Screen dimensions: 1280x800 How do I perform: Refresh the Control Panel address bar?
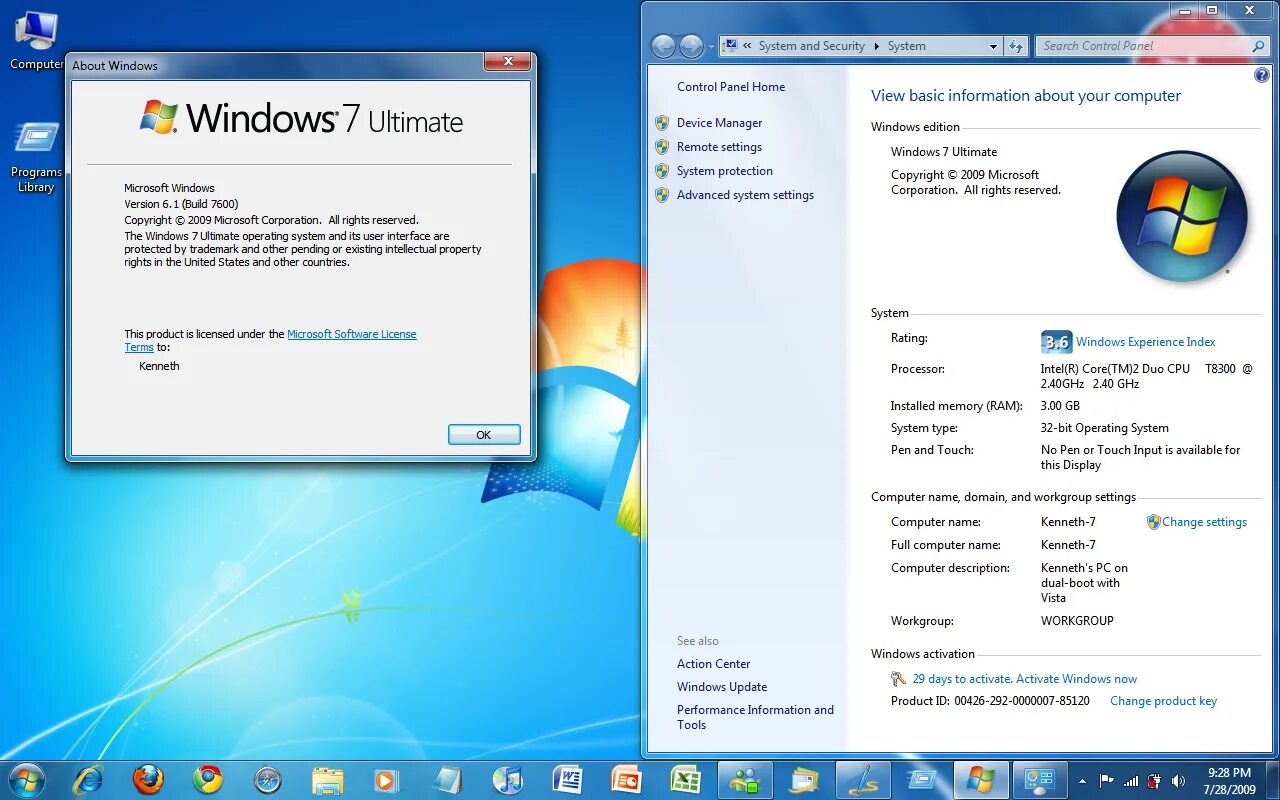point(1016,46)
